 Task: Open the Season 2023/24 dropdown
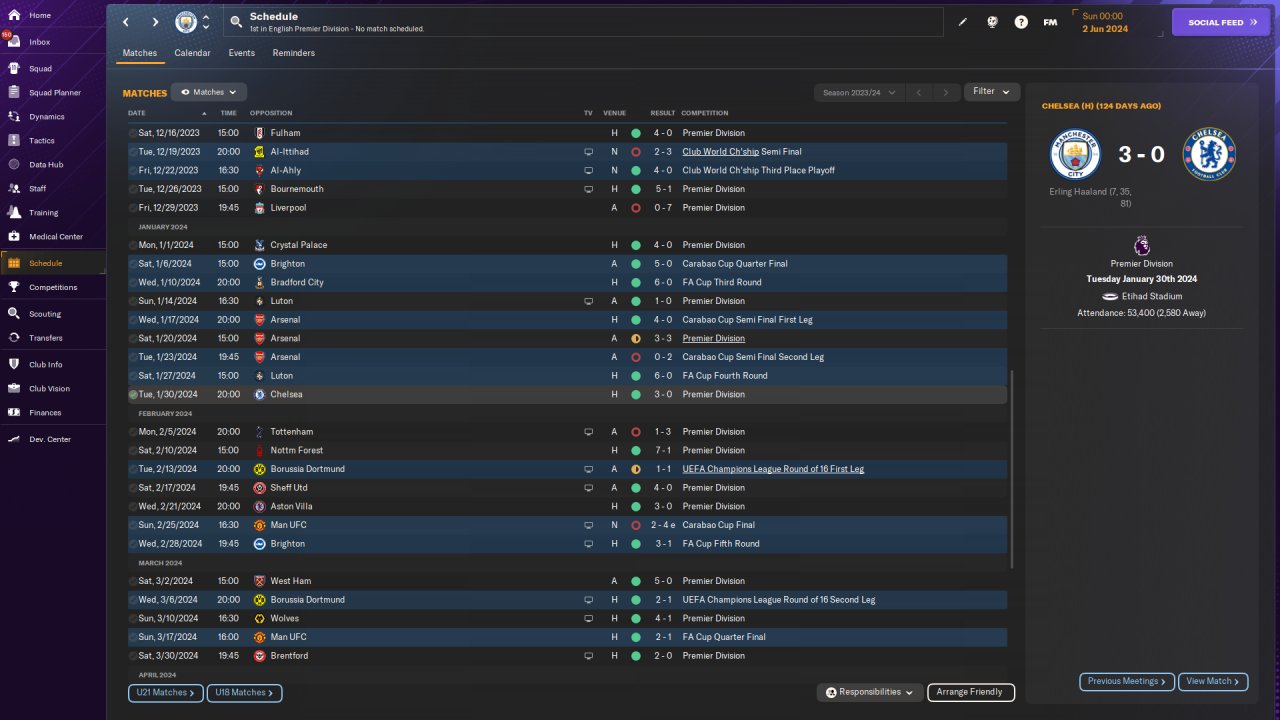pos(859,93)
